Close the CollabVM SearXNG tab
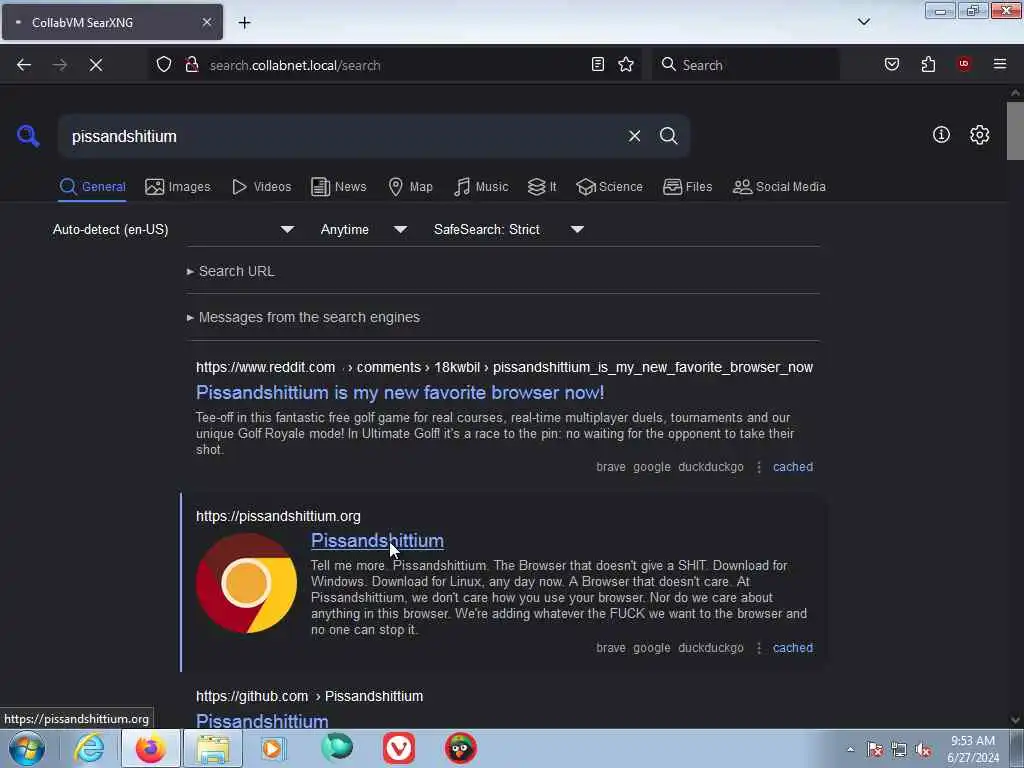This screenshot has height=768, width=1024. (207, 22)
